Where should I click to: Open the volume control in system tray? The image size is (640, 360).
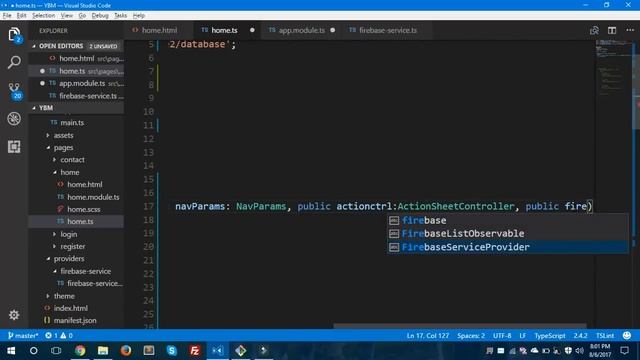click(x=579, y=351)
